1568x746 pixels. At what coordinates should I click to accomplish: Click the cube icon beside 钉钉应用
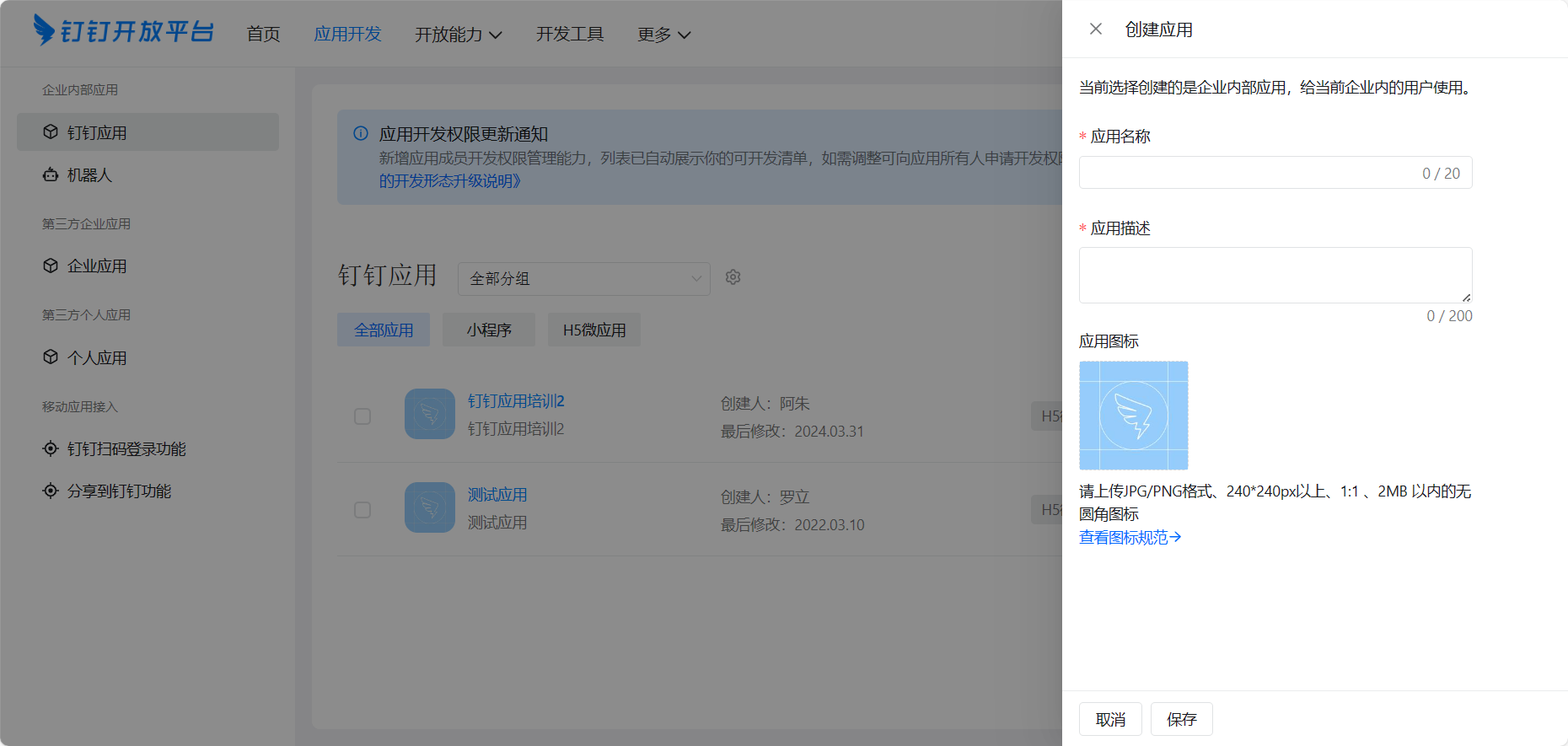(51, 132)
